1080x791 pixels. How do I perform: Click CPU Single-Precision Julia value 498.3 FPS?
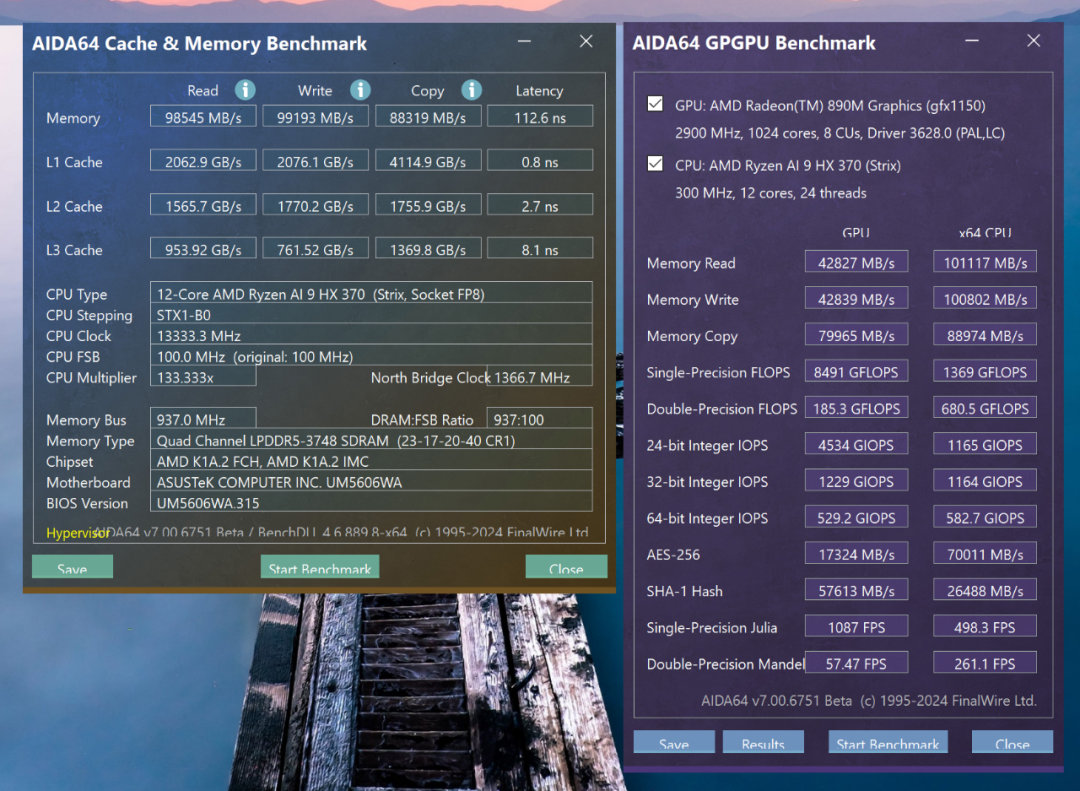[x=985, y=627]
